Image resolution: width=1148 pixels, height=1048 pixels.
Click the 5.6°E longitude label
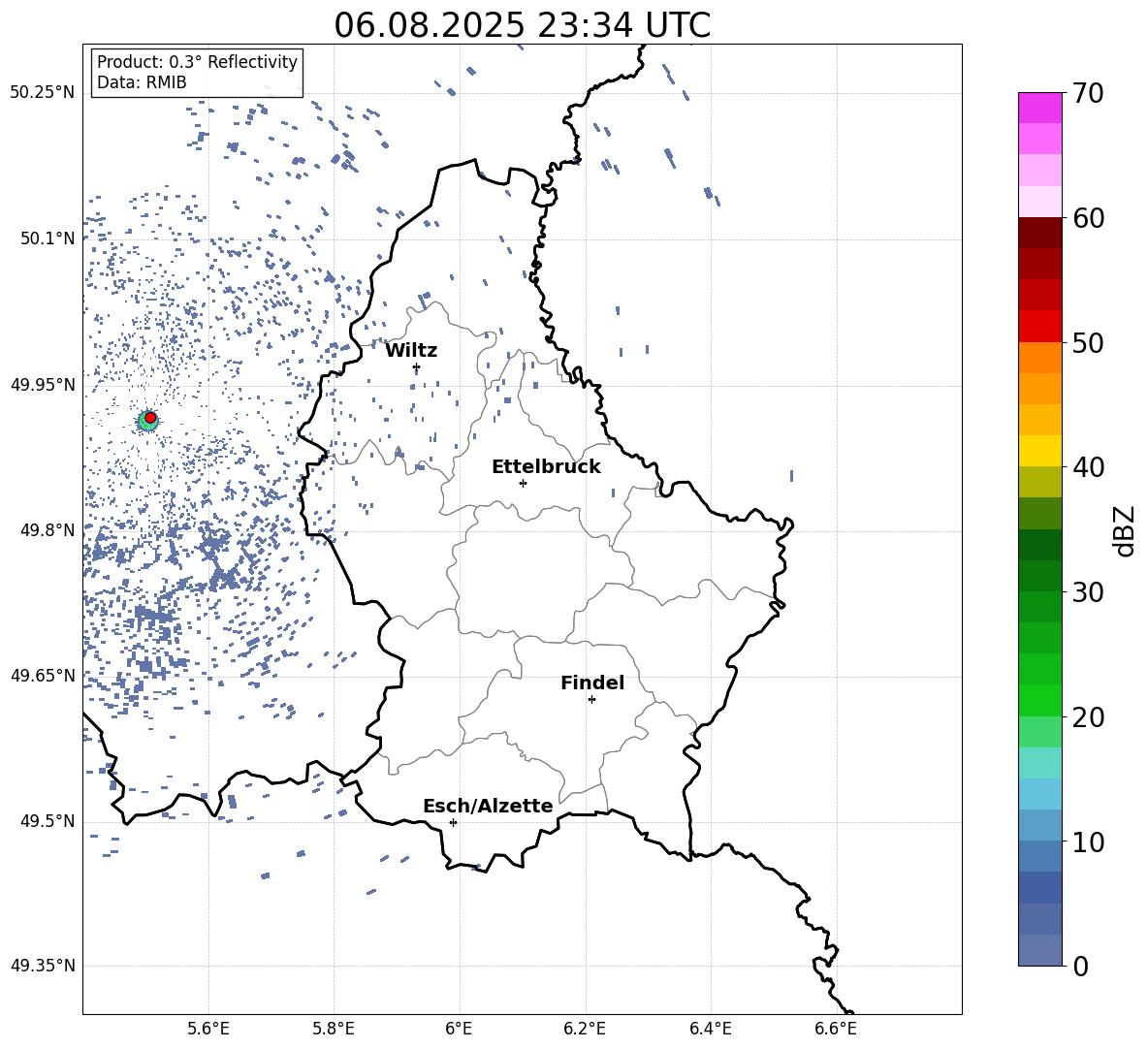208,1029
